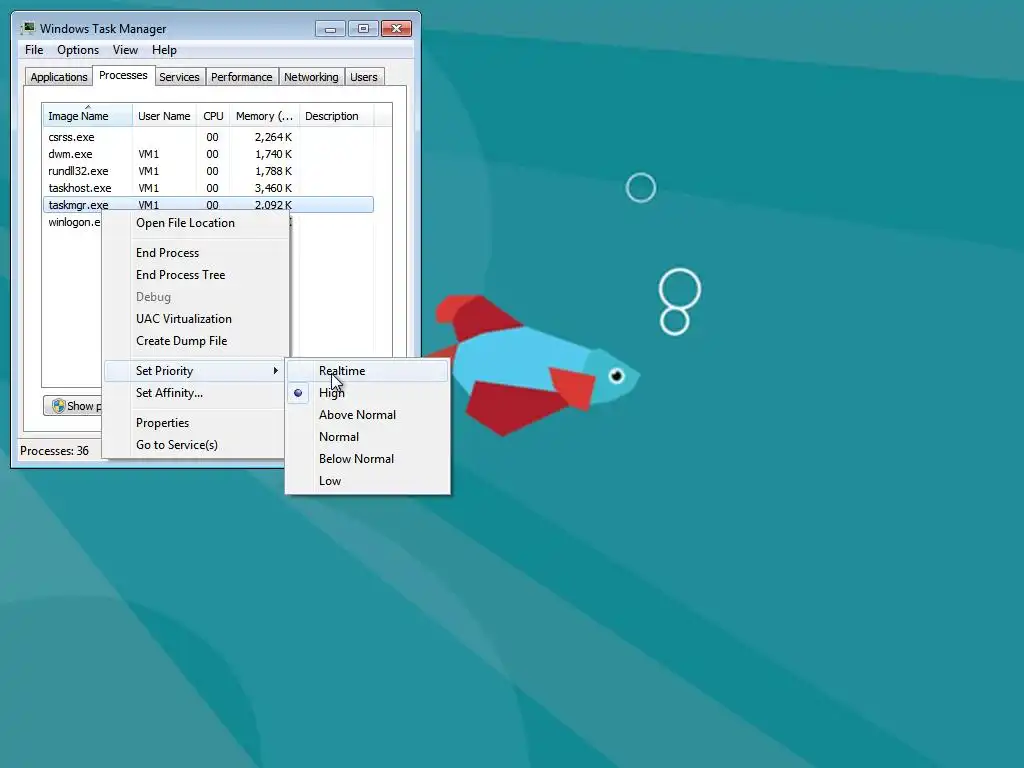Screen dimensions: 1024x768
Task: Sort by Memory column header
Action: (264, 116)
